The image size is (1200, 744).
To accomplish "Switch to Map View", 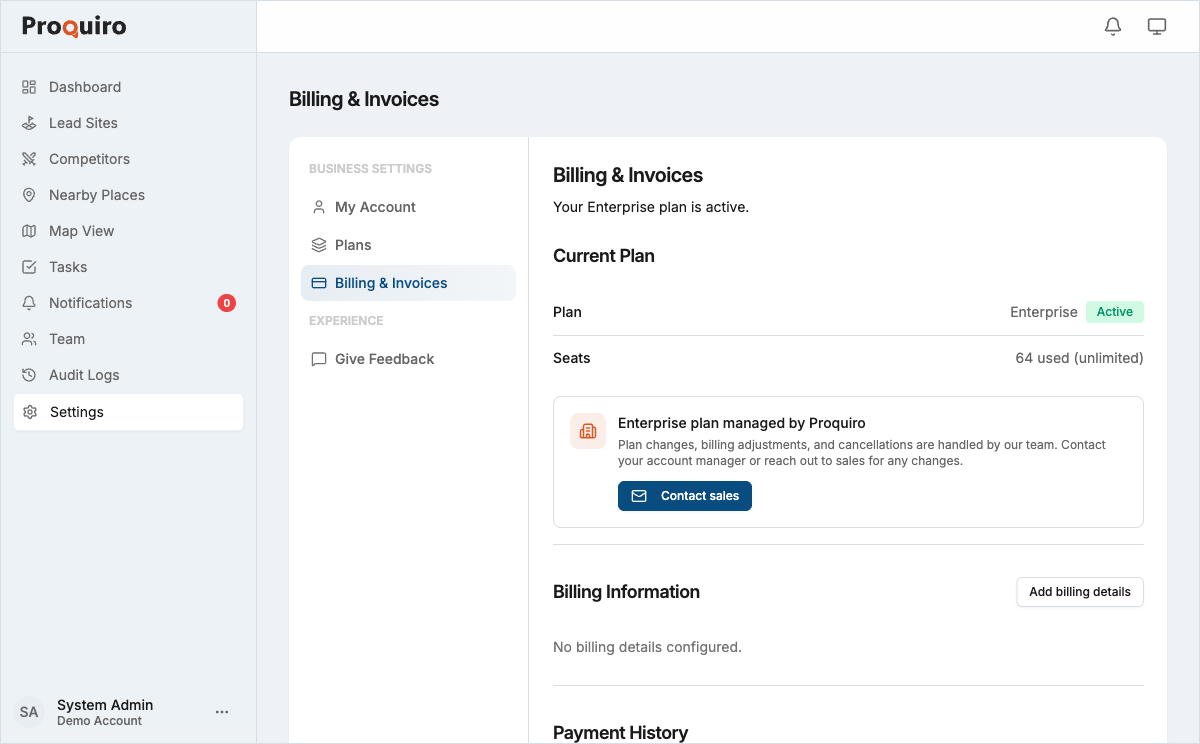I will (x=80, y=230).
